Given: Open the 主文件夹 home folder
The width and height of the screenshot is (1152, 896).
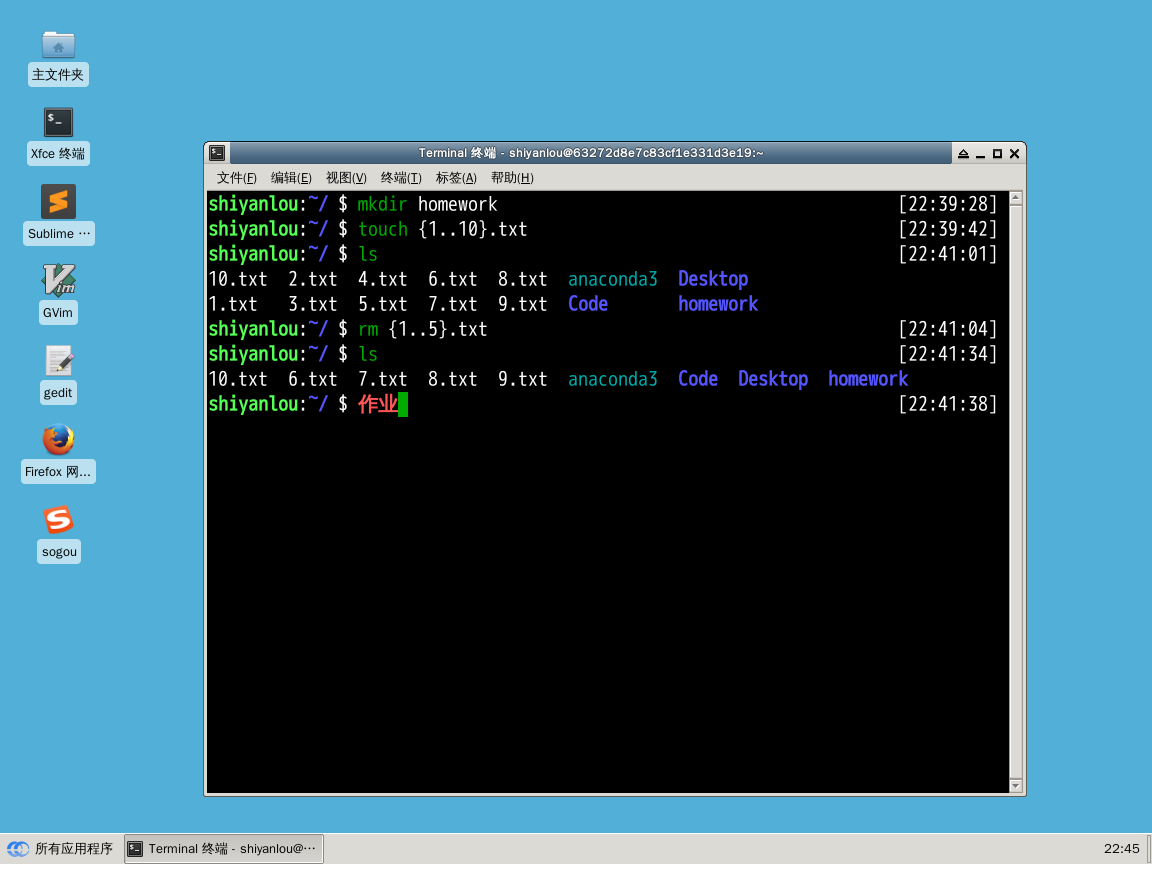Looking at the screenshot, I should (58, 55).
